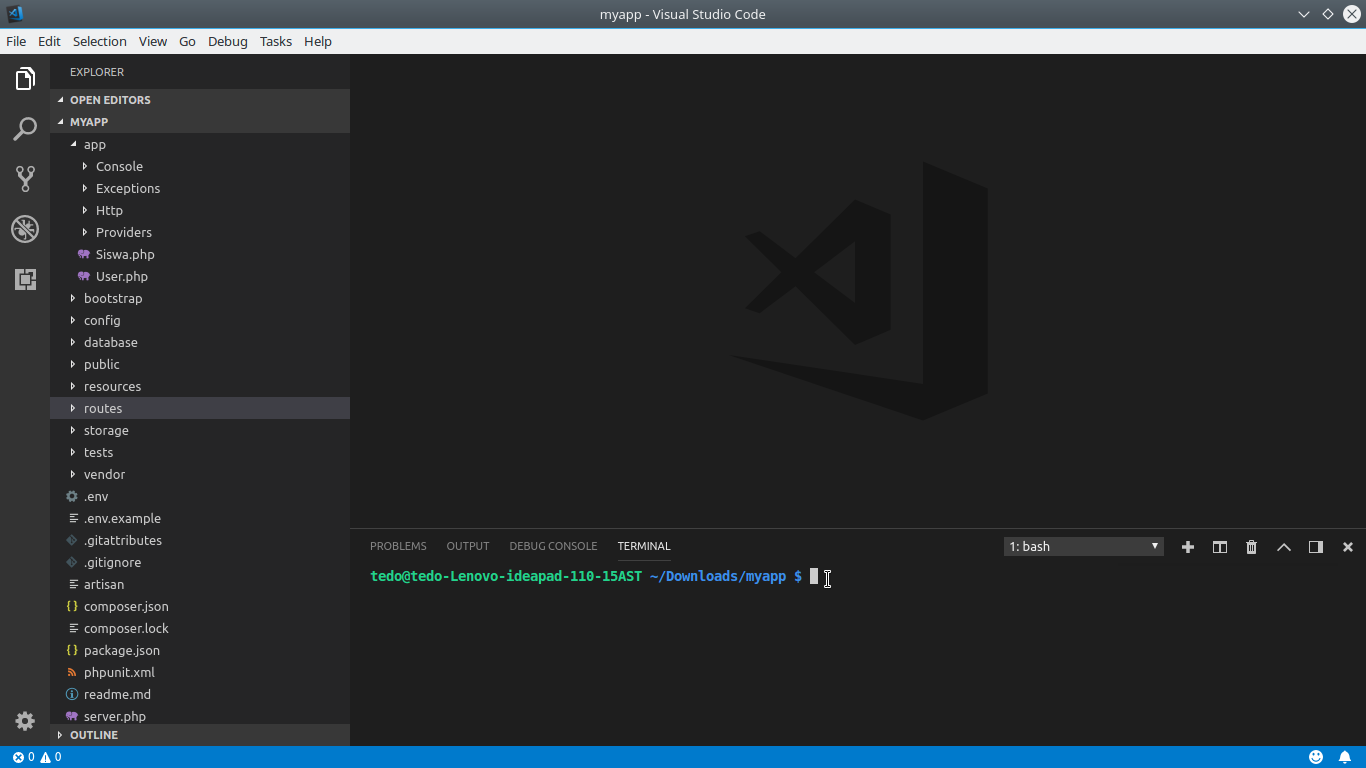The image size is (1366, 768).
Task: Expand the tests folder
Action: [200, 452]
